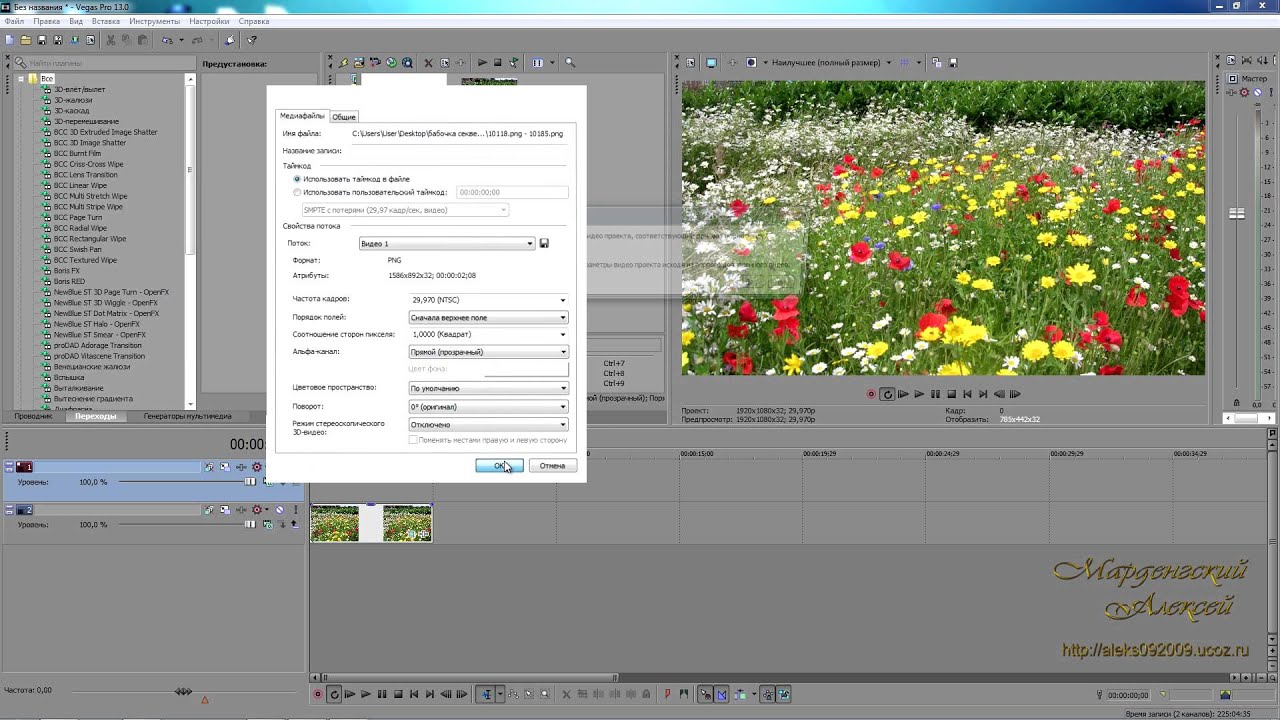Click the New project icon in main toolbar

[x=8, y=40]
